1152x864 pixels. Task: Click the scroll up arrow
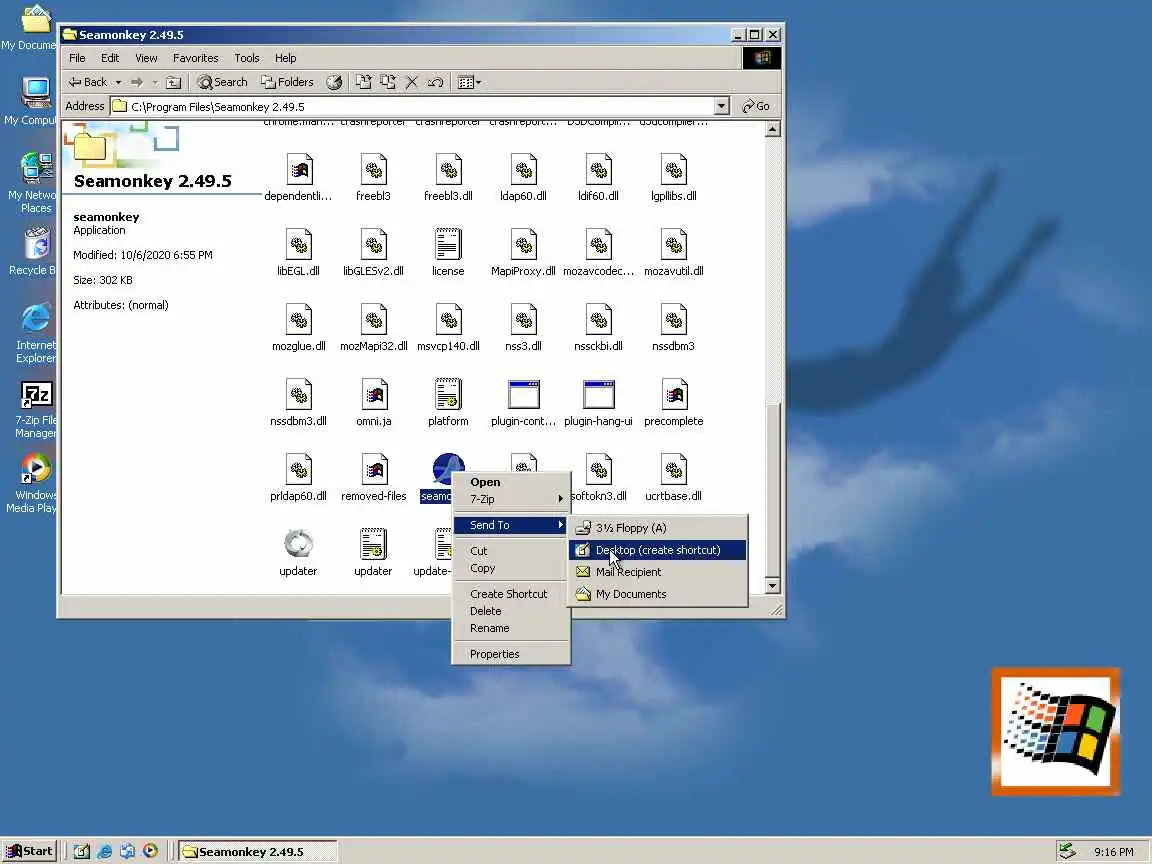pyautogui.click(x=772, y=130)
